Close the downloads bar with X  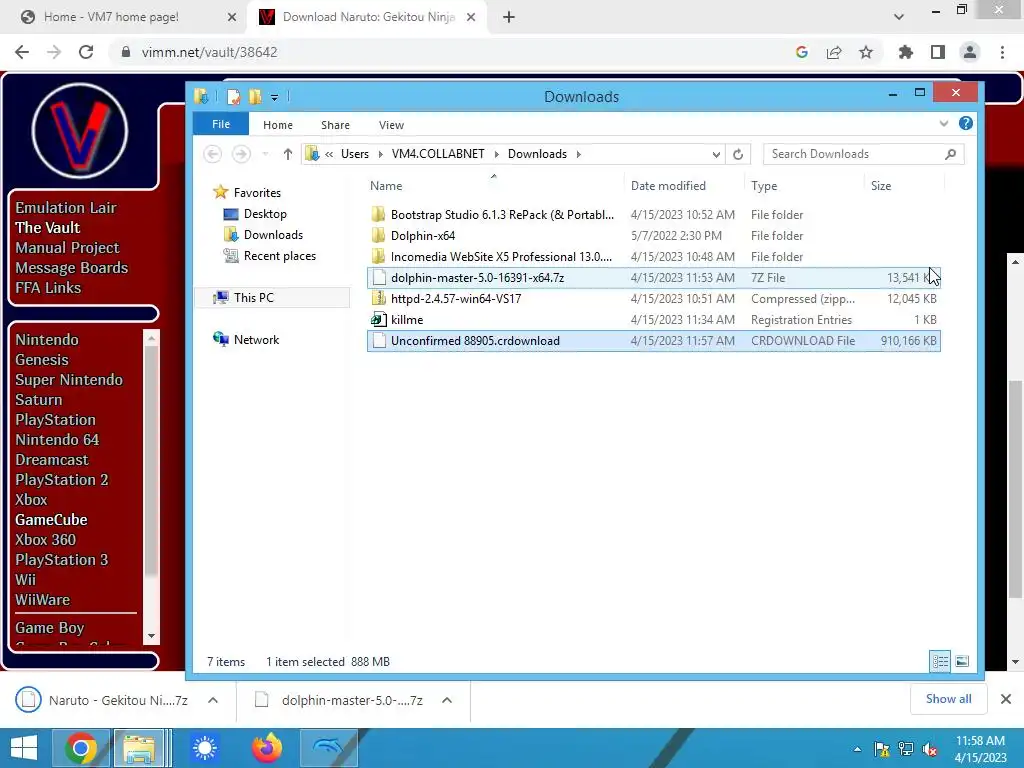1006,699
